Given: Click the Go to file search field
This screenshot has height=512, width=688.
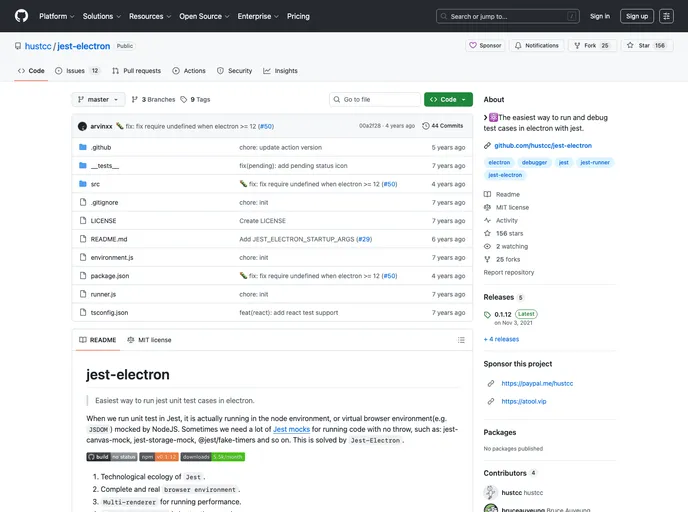Looking at the screenshot, I should [375, 100].
